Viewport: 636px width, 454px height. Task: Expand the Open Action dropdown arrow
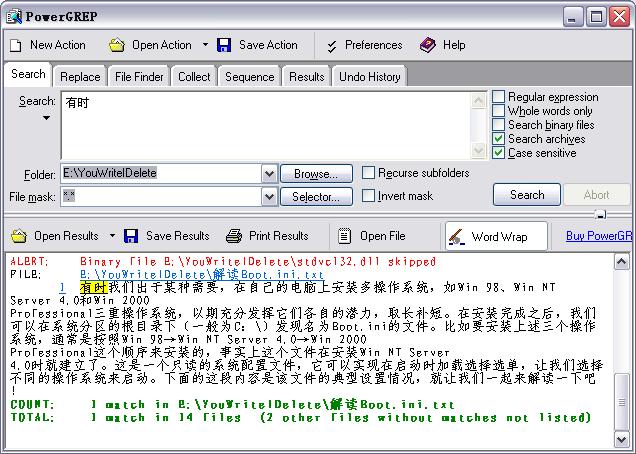(x=205, y=45)
